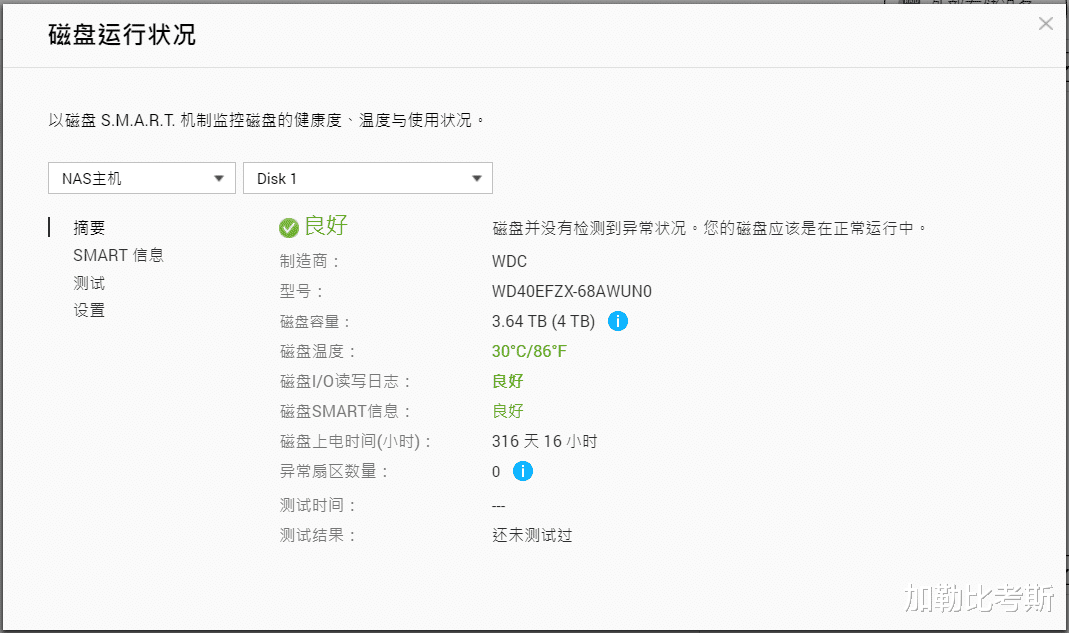
Task: Switch to the SMART 信息 tab
Action: 119,255
